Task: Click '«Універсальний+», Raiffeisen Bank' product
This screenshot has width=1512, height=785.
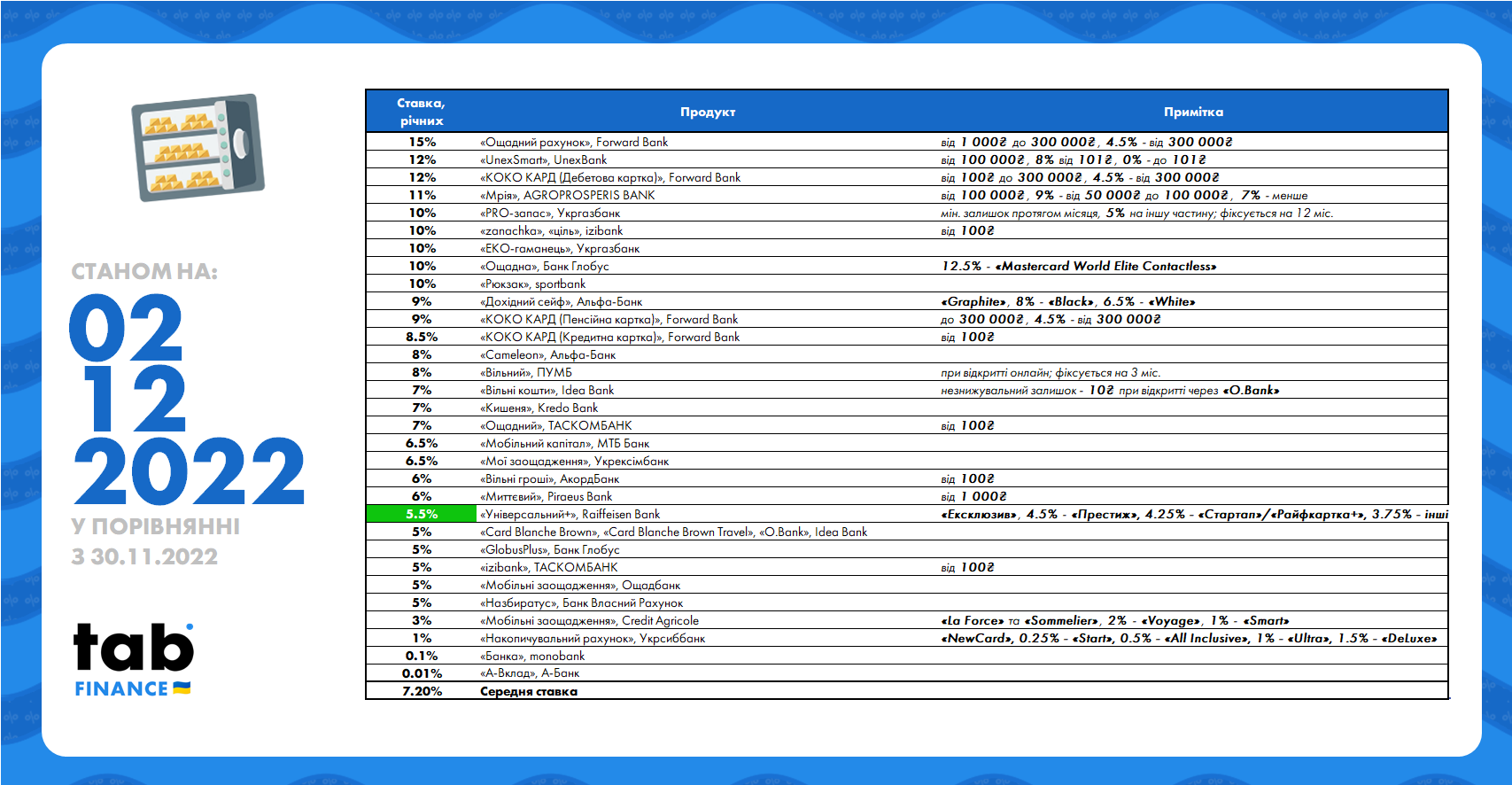Action: pos(570,514)
